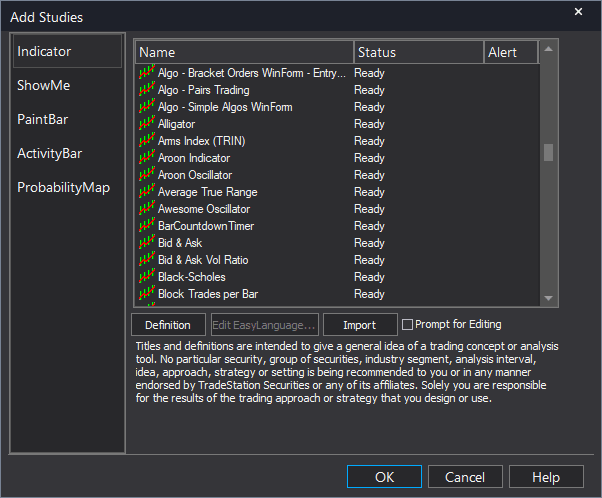Choose the Black-Scholes indicator name
Image resolution: width=602 pixels, height=498 pixels.
pos(192,276)
